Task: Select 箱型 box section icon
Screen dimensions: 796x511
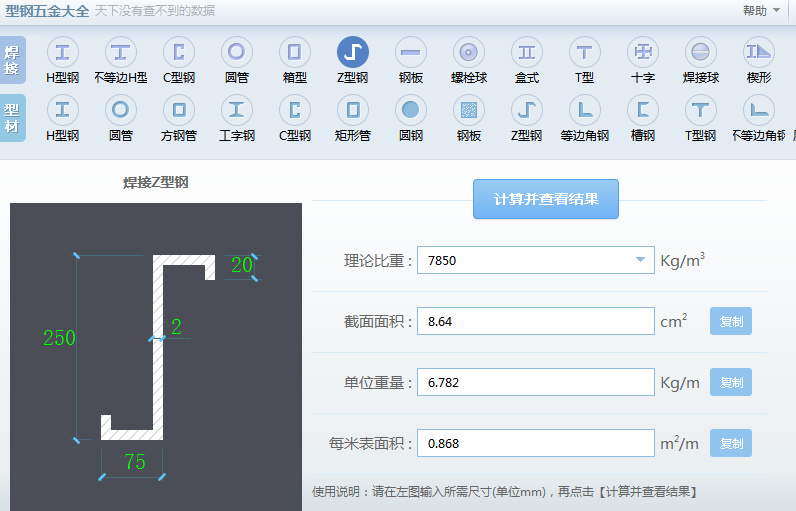Action: click(294, 52)
